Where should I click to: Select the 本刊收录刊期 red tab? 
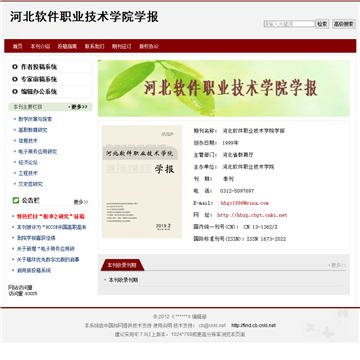click(122, 265)
